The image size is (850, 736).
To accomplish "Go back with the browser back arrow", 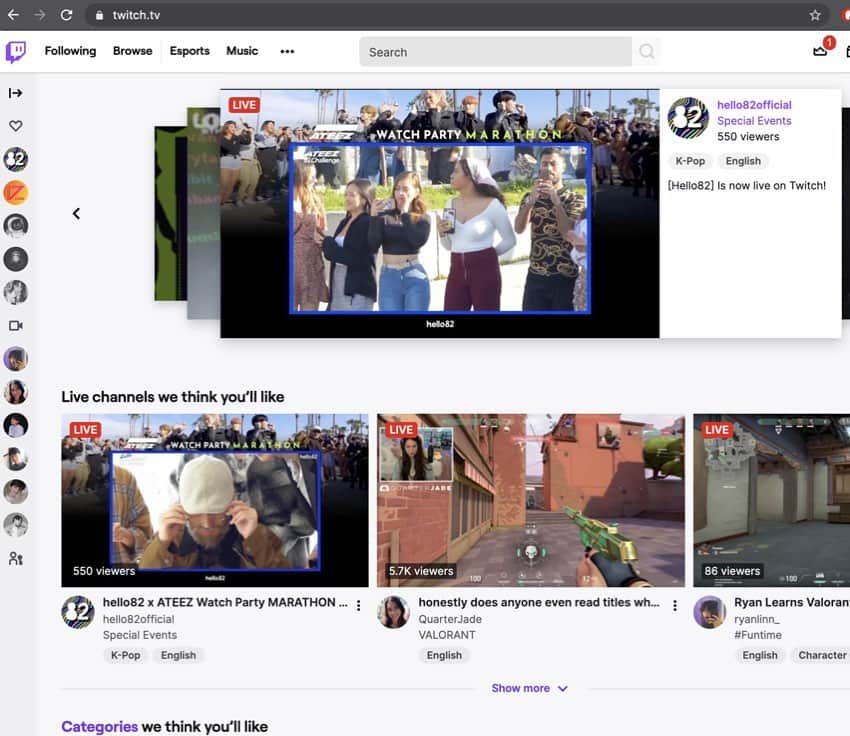I will pyautogui.click(x=13, y=15).
